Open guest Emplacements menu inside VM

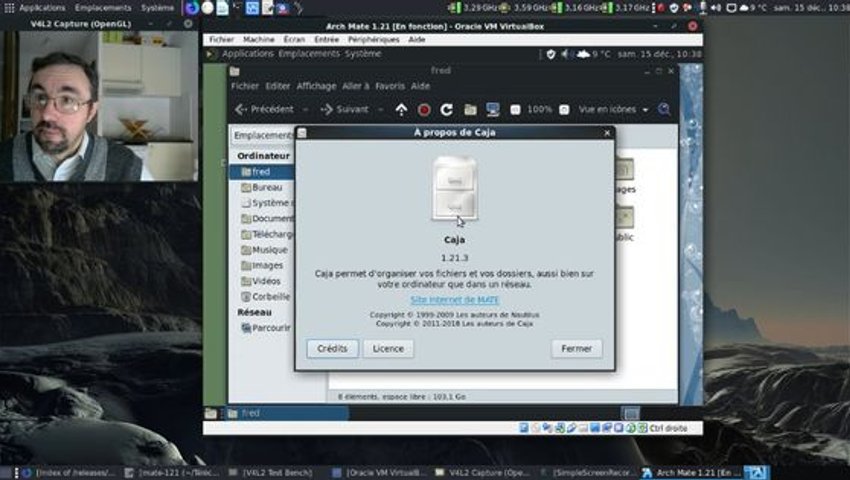[308, 54]
